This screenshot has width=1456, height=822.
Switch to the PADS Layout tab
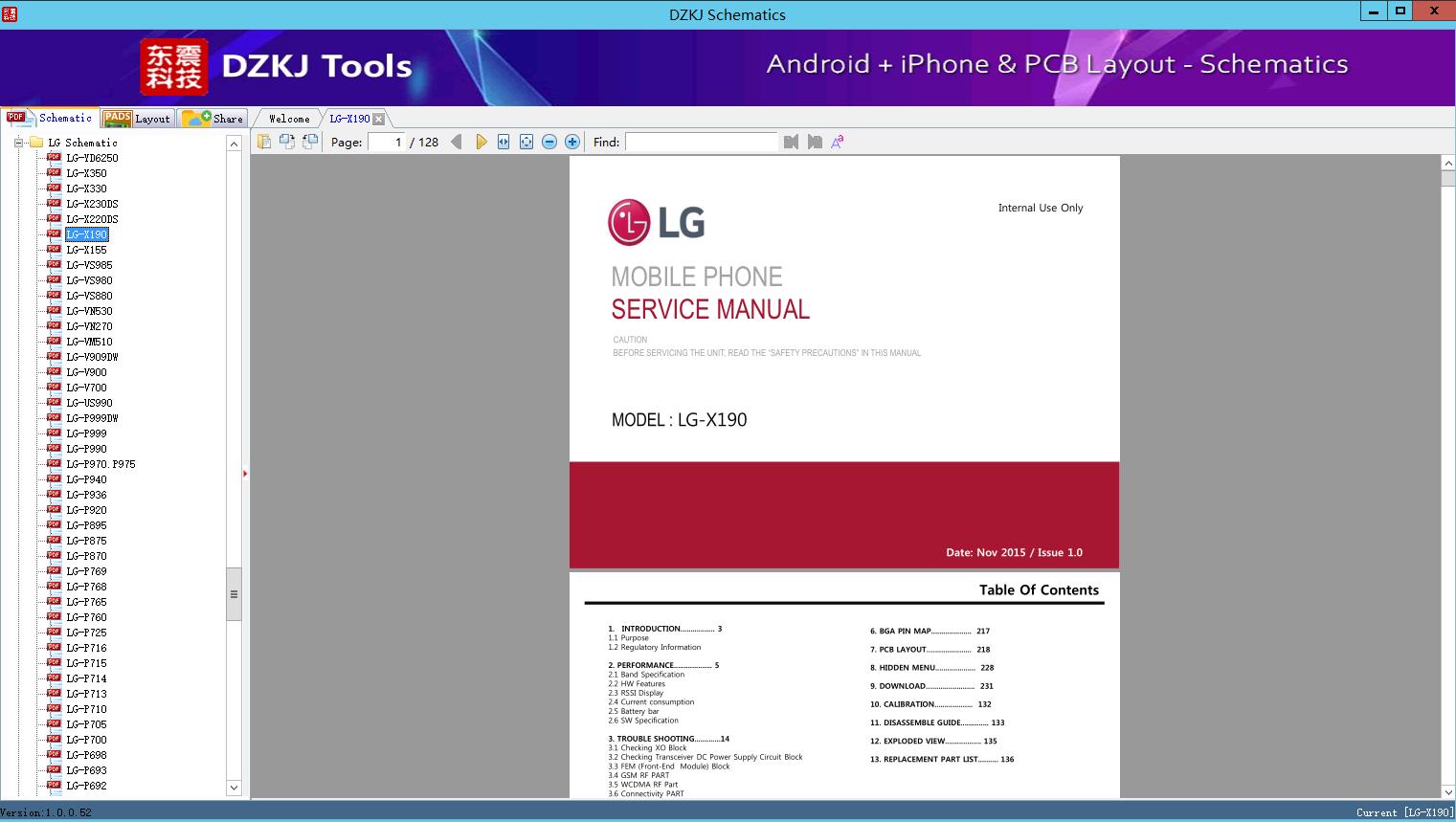coord(137,119)
